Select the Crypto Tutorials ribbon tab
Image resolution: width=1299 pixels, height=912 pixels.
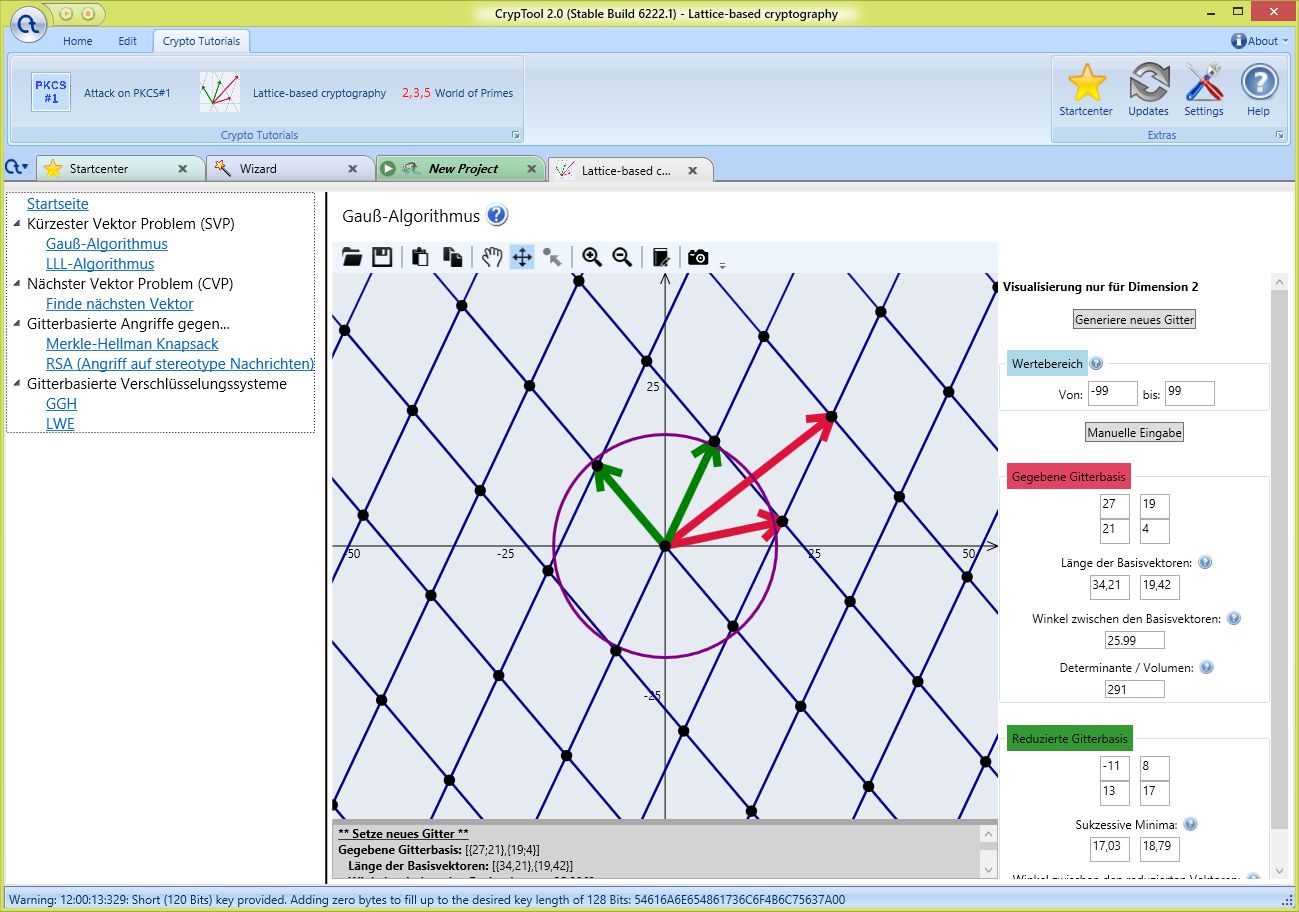pos(201,41)
